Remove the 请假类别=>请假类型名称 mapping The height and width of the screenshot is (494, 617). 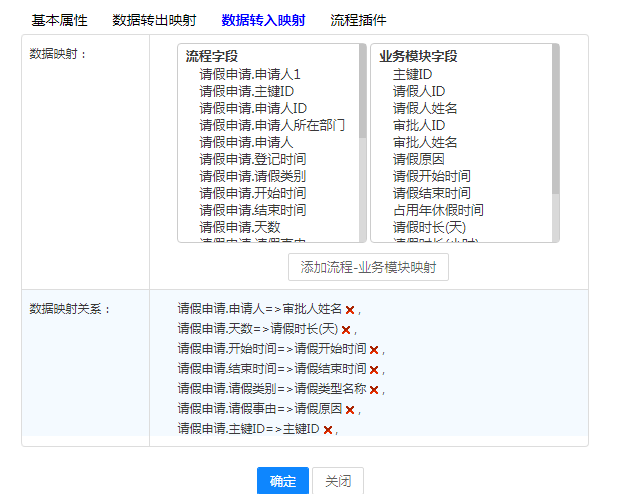(x=374, y=389)
